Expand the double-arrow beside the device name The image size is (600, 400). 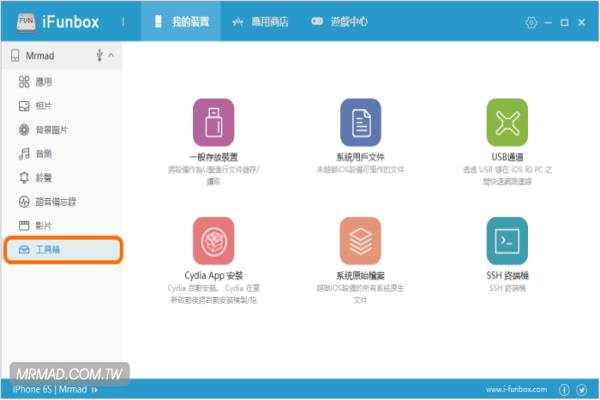[x=95, y=390]
